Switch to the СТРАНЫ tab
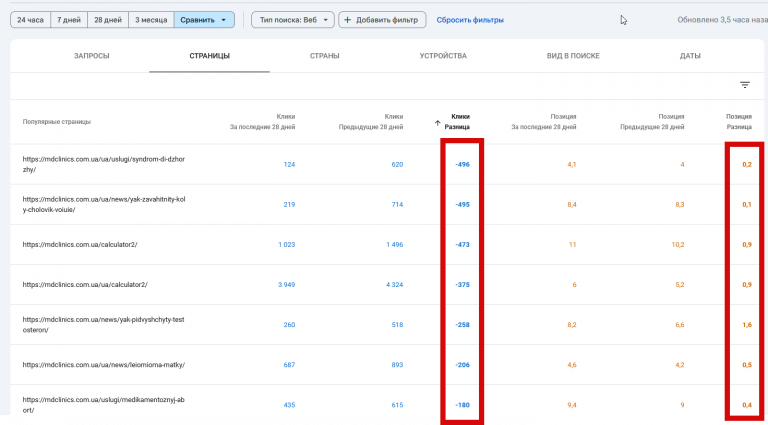Screen dimensions: 768x425 (324, 56)
